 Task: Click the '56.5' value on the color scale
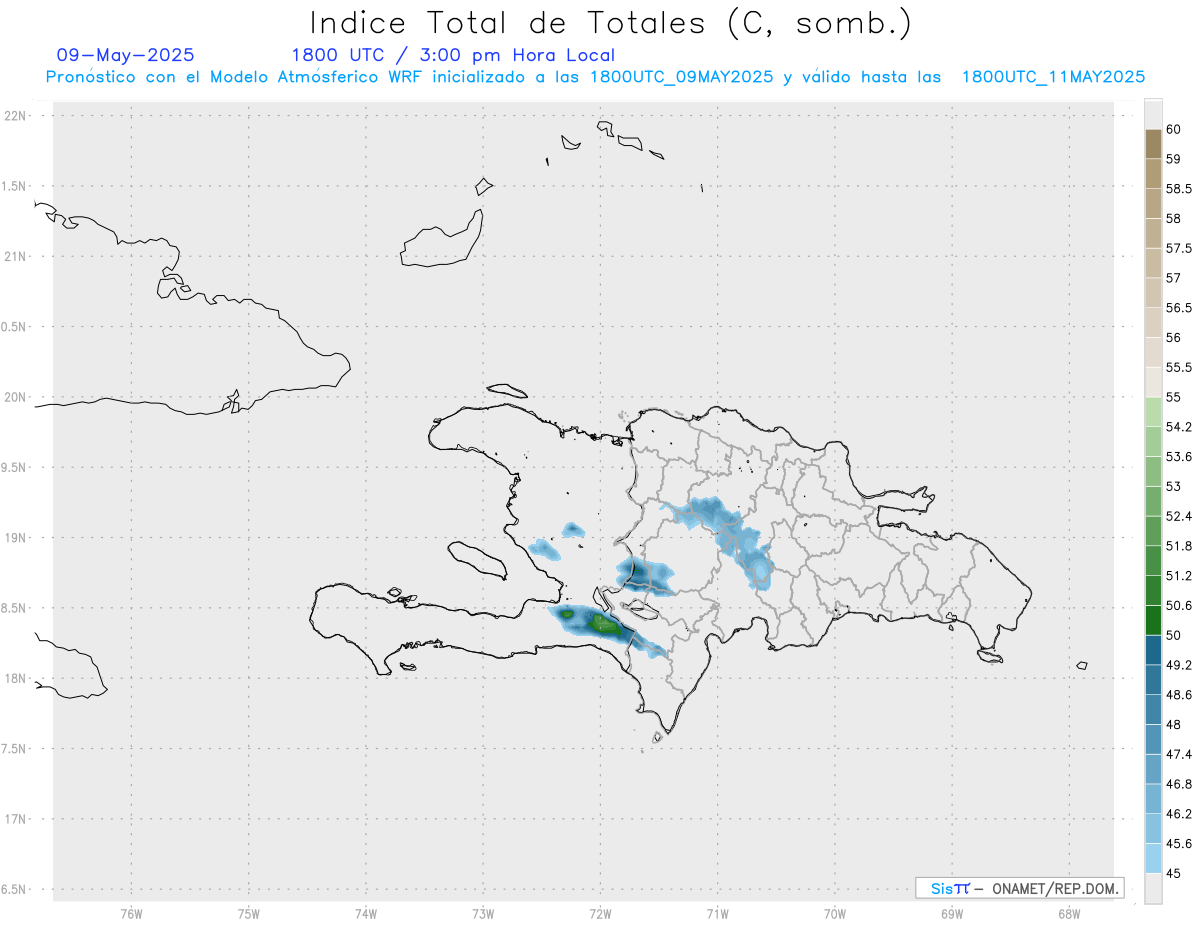tap(1178, 308)
